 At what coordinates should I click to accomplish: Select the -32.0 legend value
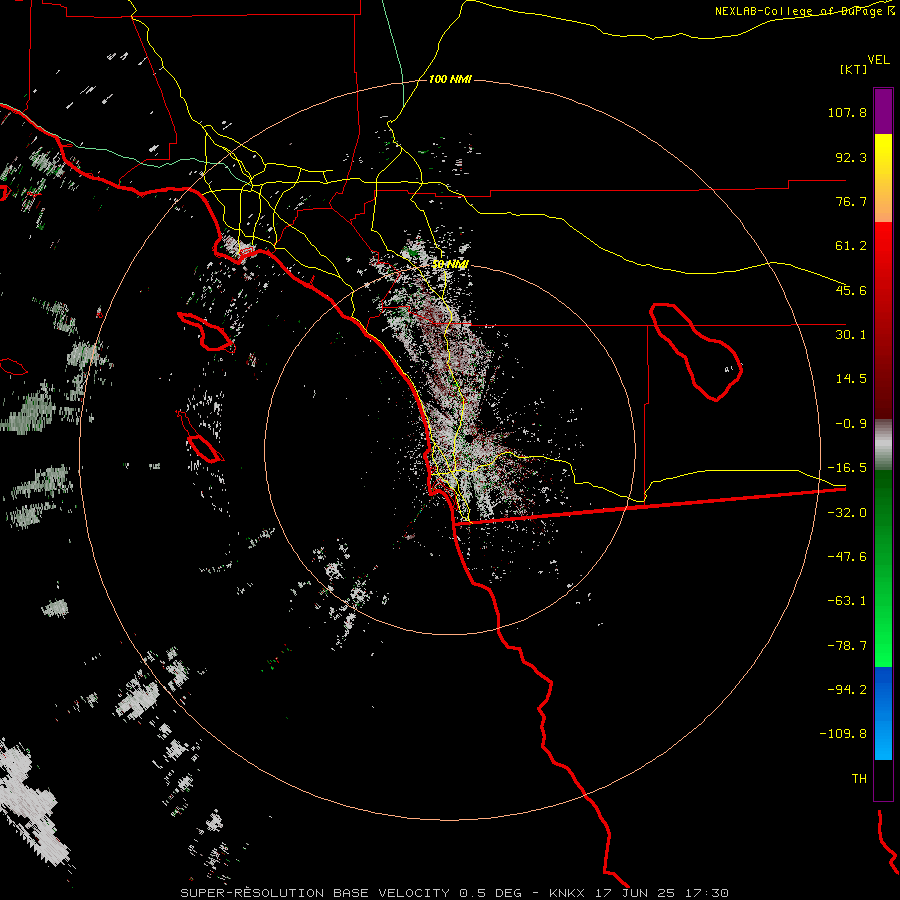click(x=847, y=513)
